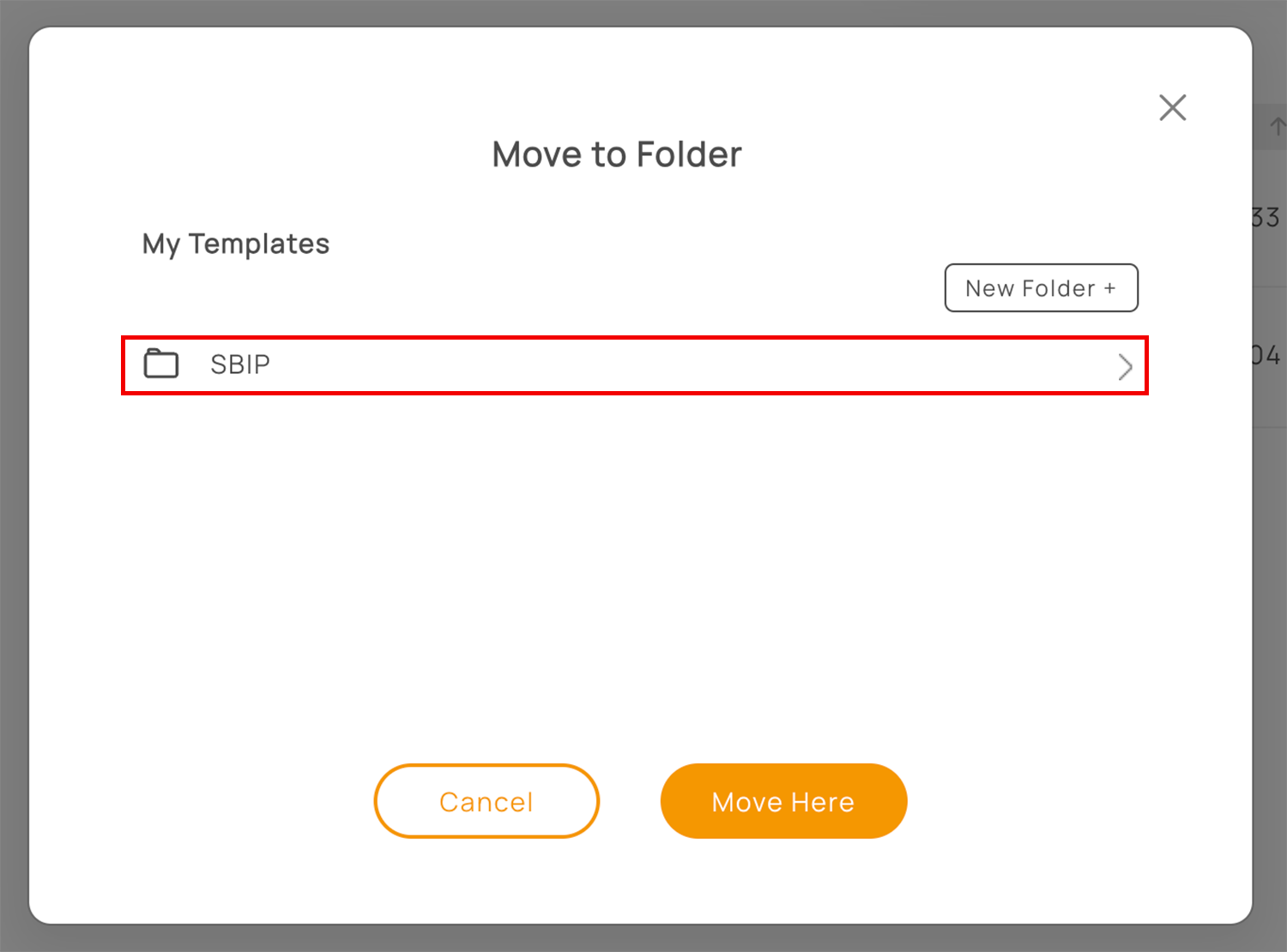
Task: Click the SBIP folder icon
Action: click(x=161, y=364)
